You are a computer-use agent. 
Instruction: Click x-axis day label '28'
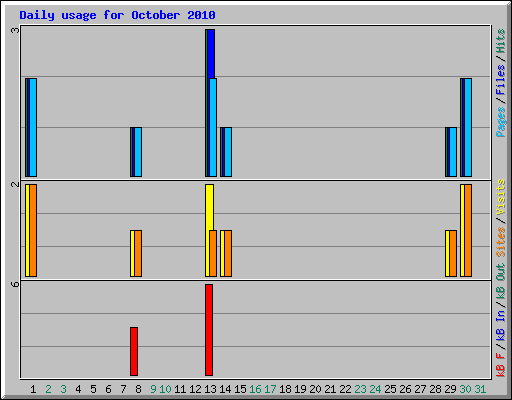coord(435,389)
